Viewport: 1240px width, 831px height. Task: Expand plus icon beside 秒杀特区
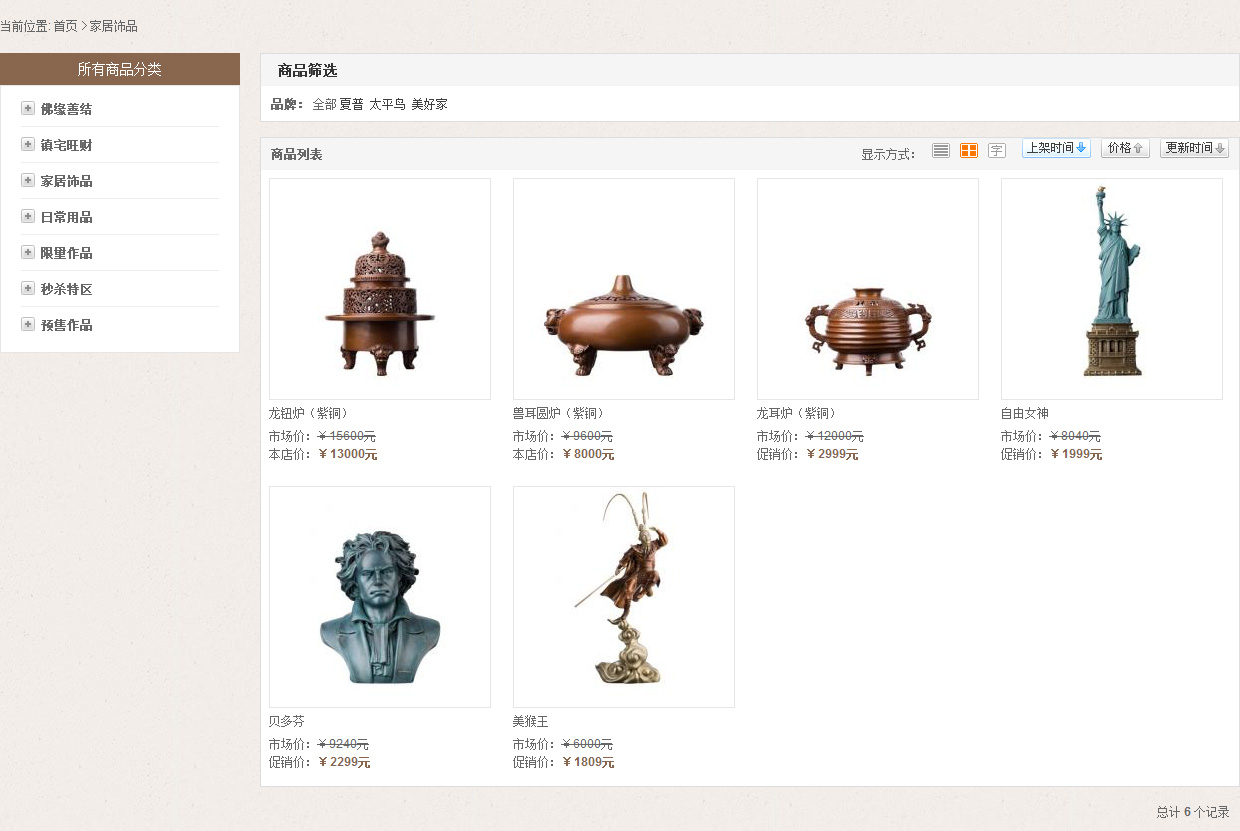[28, 288]
